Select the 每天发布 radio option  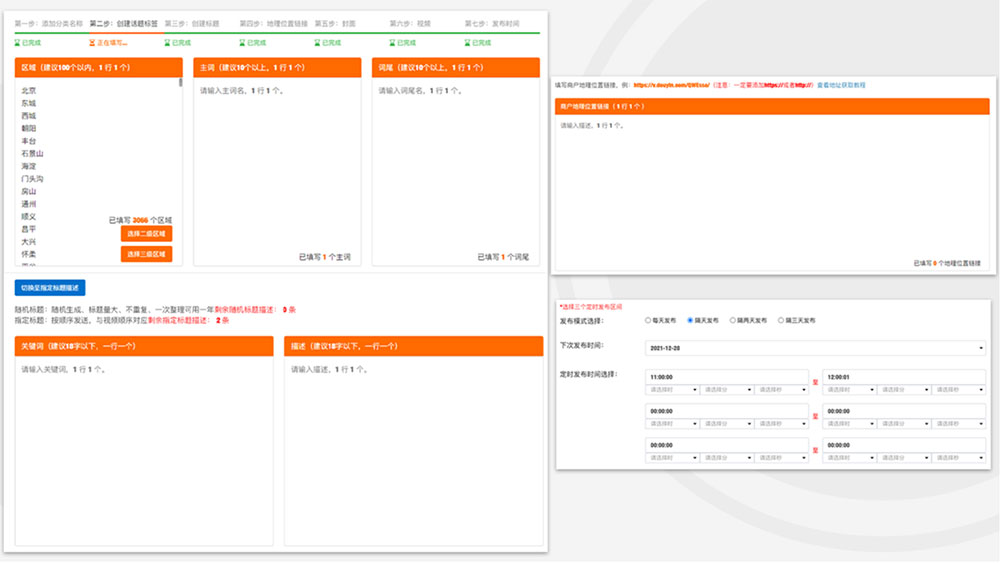648,321
